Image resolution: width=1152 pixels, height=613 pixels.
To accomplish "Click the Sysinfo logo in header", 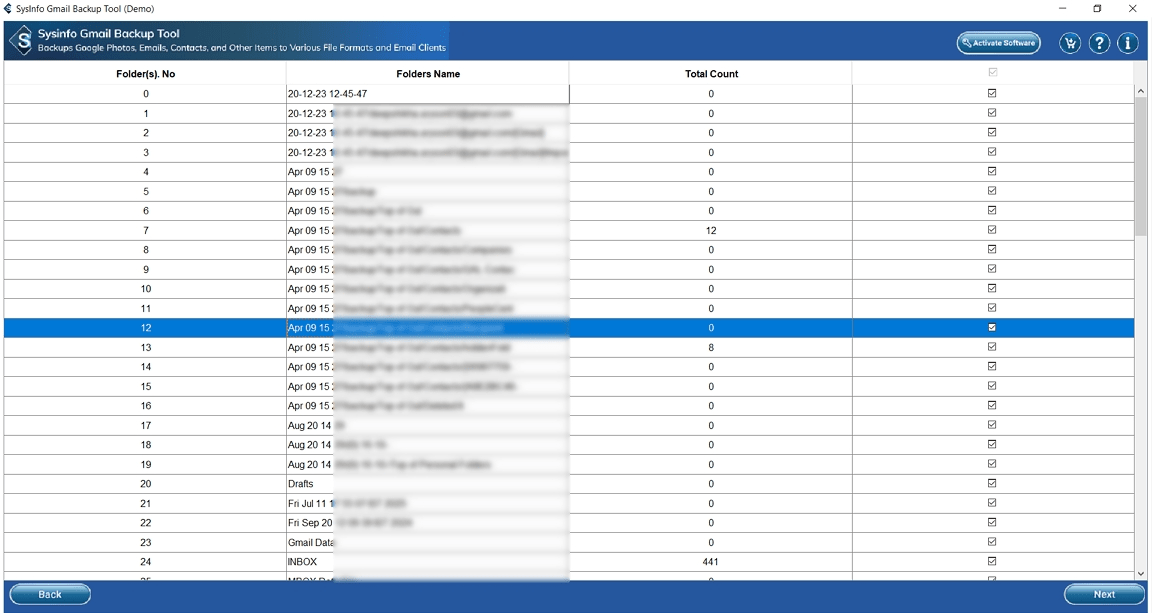I will click(x=23, y=40).
